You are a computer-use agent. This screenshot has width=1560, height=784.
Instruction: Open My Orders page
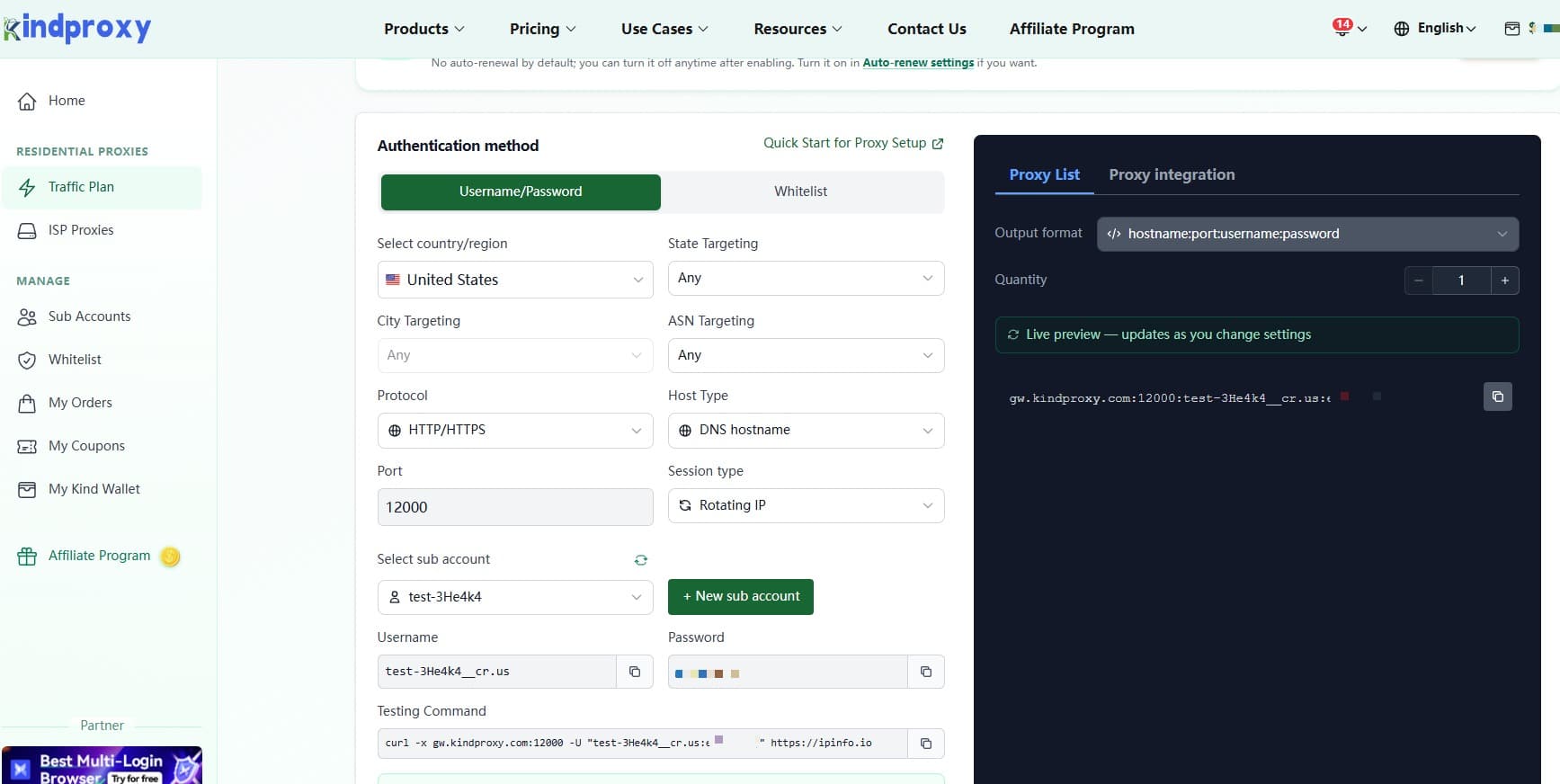pyautogui.click(x=102, y=403)
